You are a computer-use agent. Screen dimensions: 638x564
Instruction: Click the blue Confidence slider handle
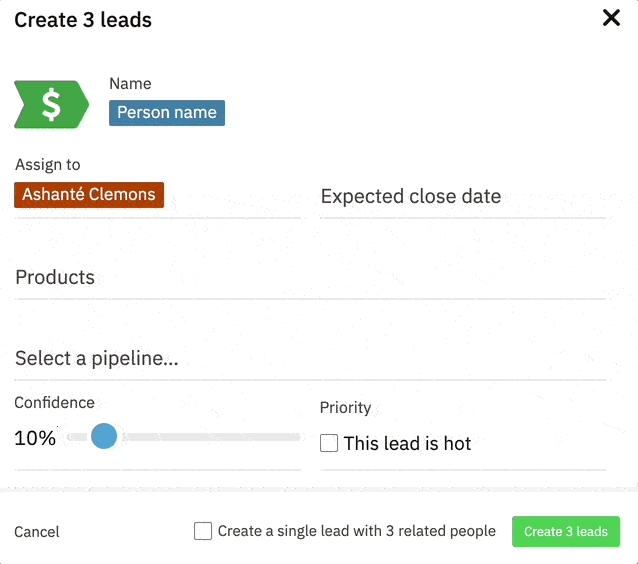click(104, 437)
